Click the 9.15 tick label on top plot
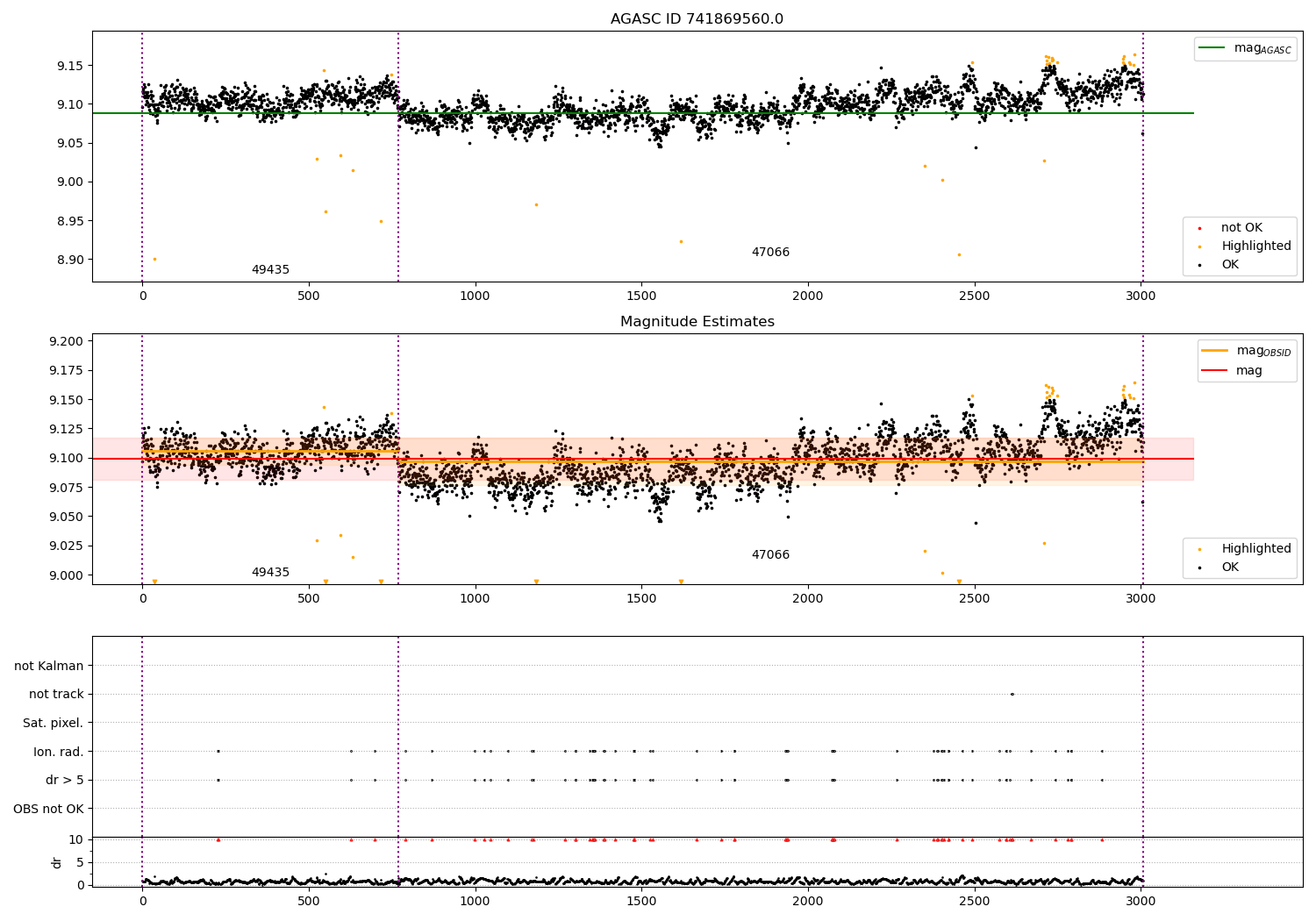Screen dimensions: 1316x921 (x=70, y=66)
